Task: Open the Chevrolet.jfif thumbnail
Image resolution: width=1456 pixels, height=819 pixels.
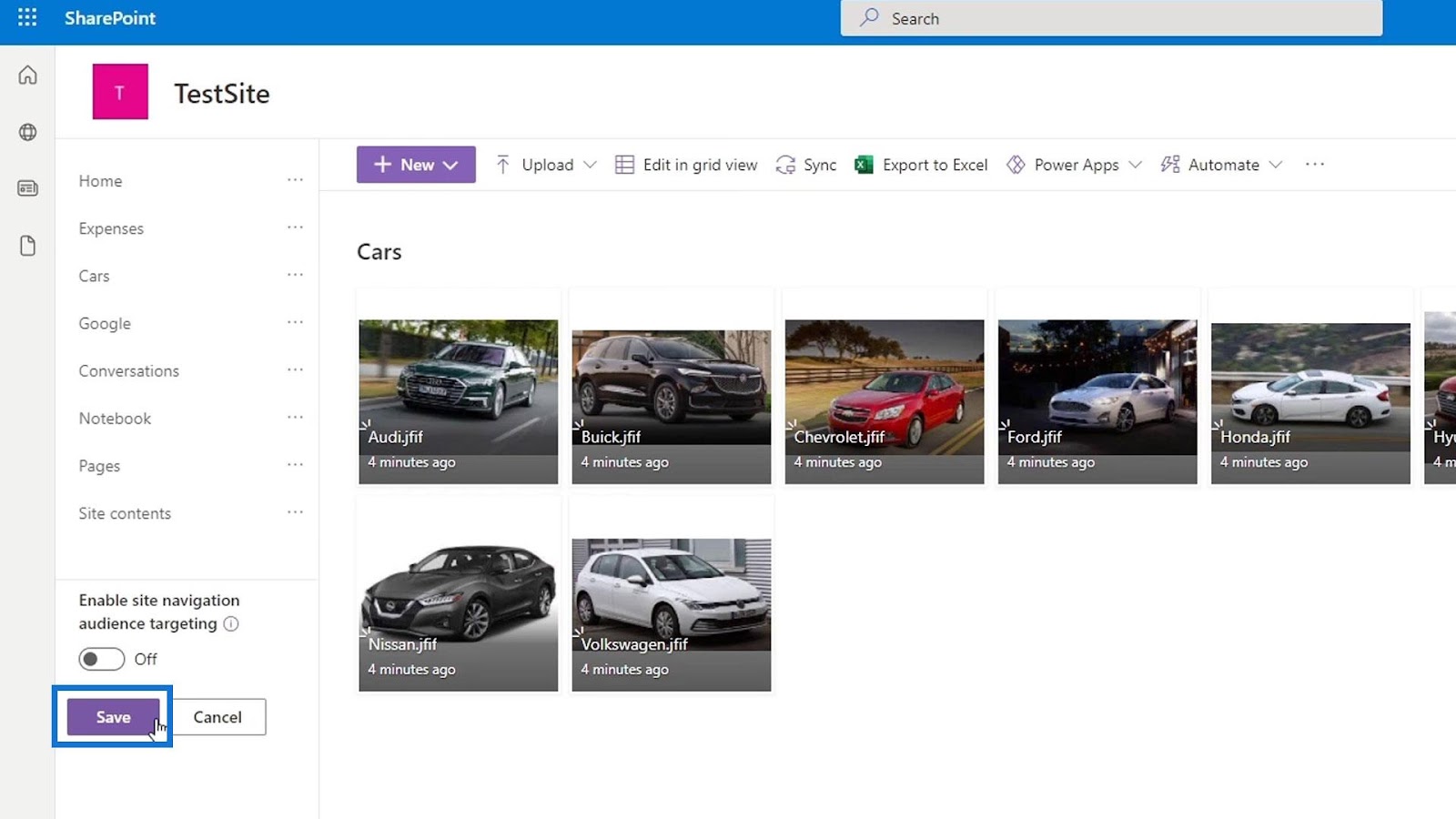Action: point(885,401)
